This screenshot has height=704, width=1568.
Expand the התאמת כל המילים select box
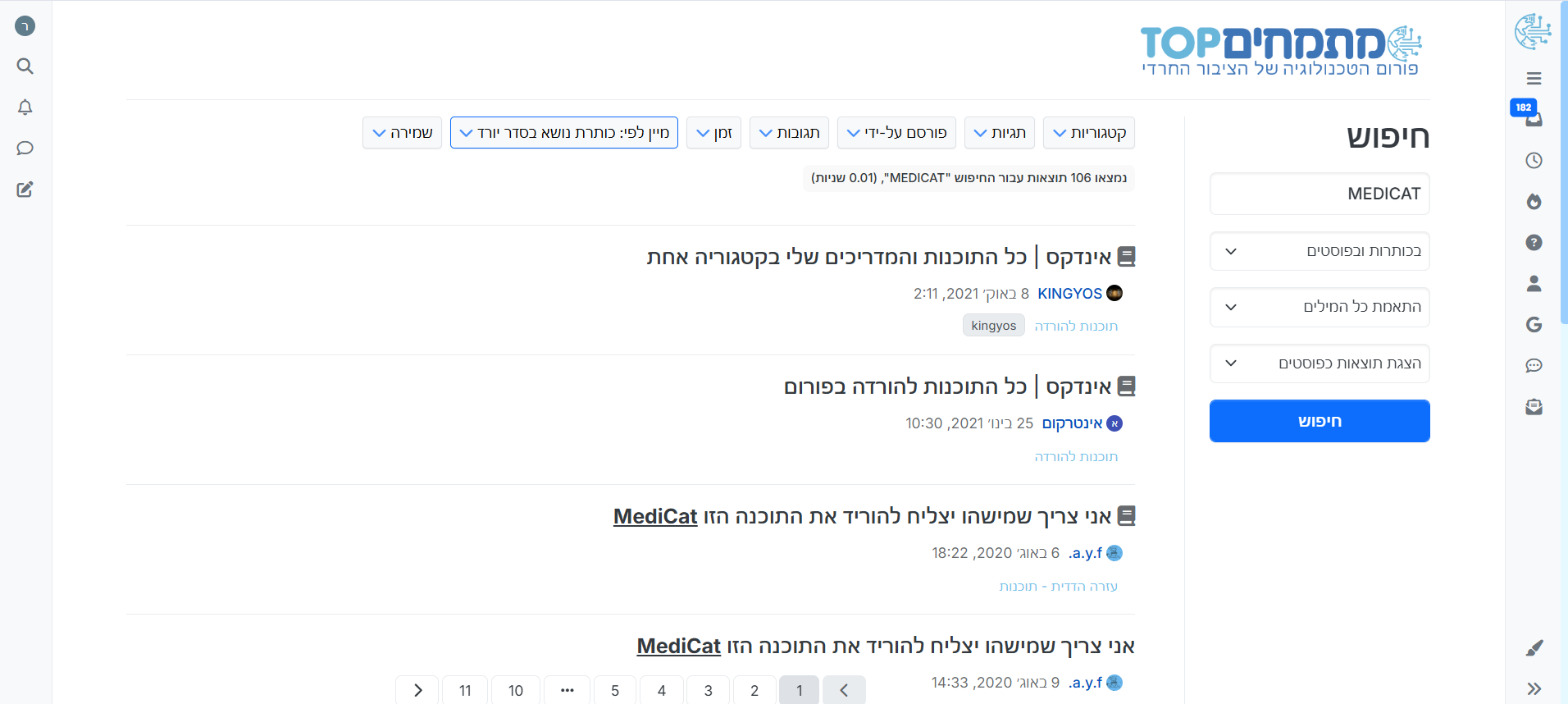[1320, 307]
